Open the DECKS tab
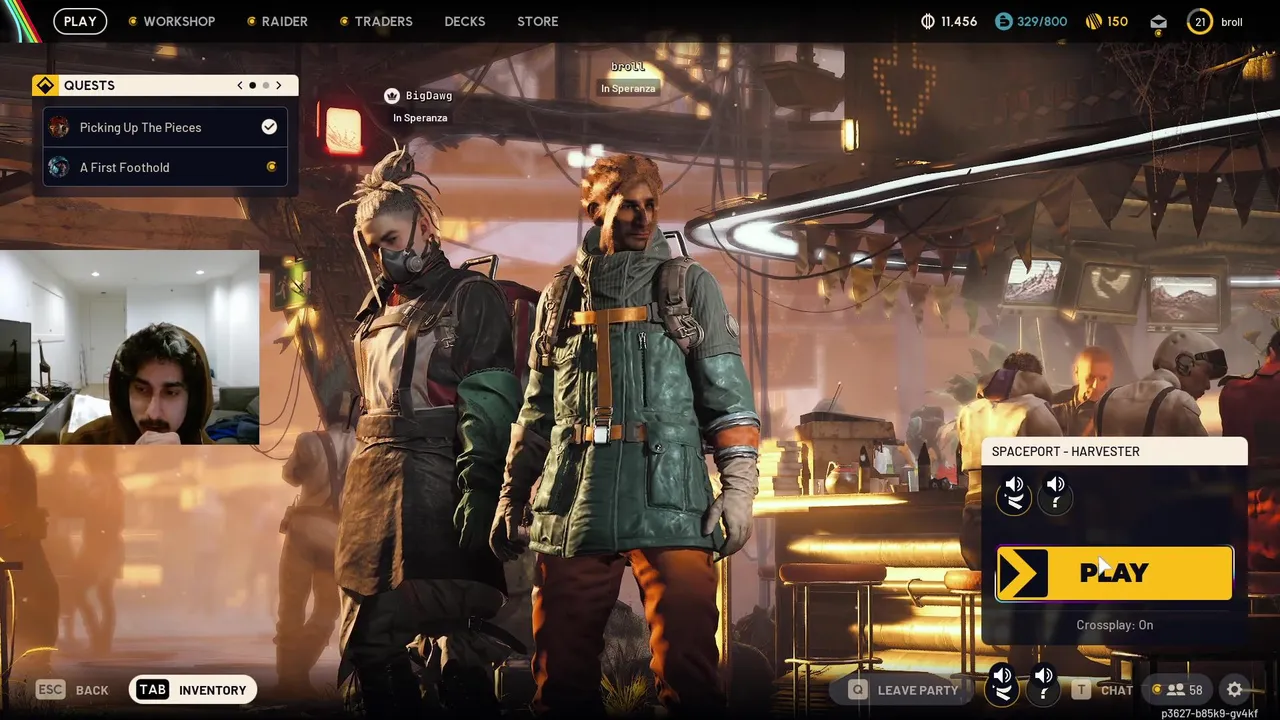Image resolution: width=1280 pixels, height=720 pixels. click(465, 21)
